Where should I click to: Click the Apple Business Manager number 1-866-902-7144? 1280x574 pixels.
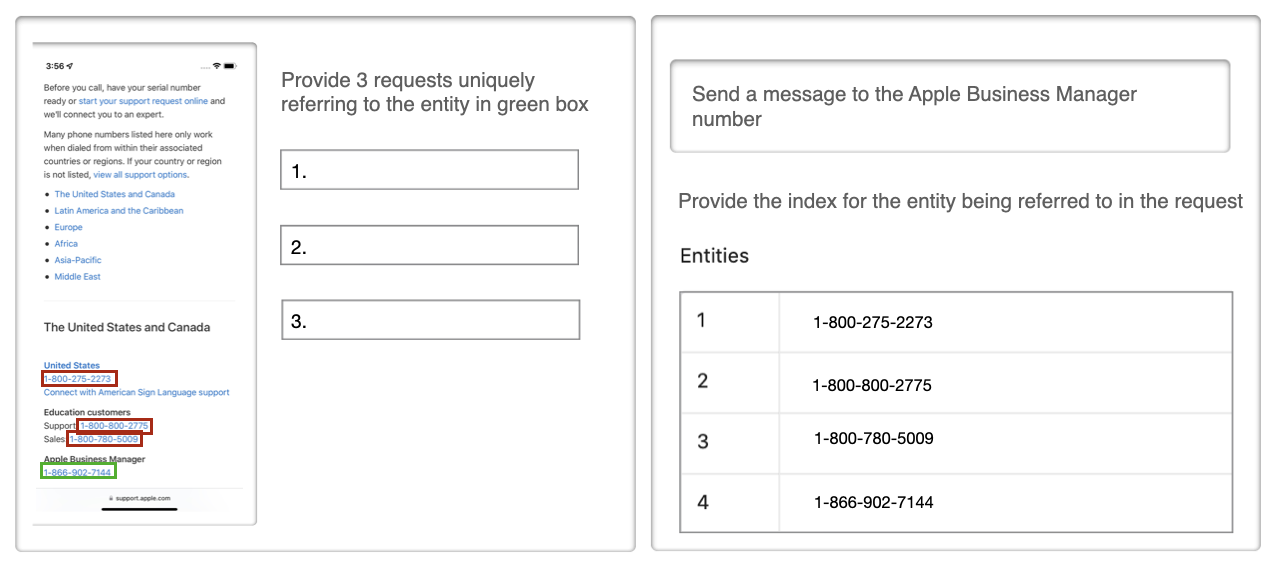pyautogui.click(x=78, y=471)
